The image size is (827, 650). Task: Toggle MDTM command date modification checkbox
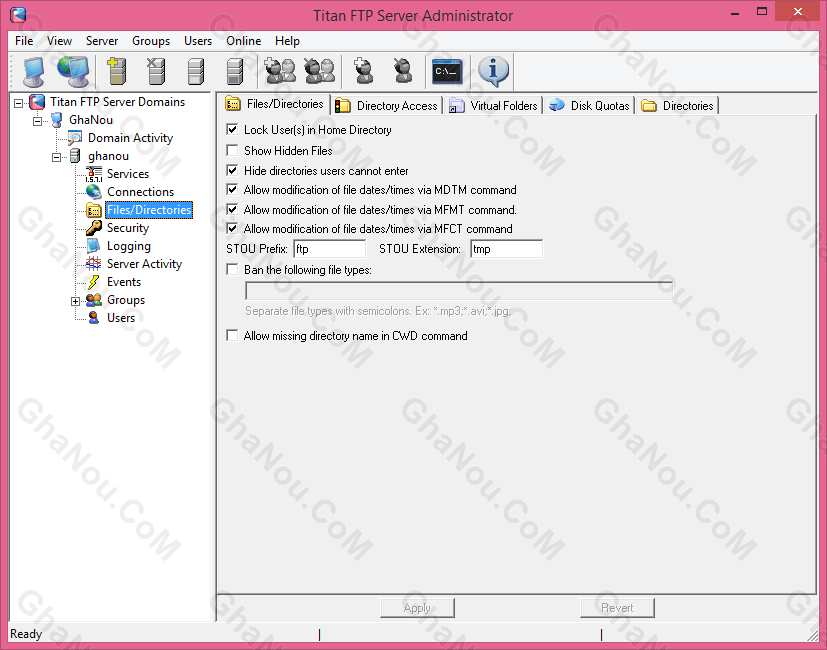[x=232, y=189]
